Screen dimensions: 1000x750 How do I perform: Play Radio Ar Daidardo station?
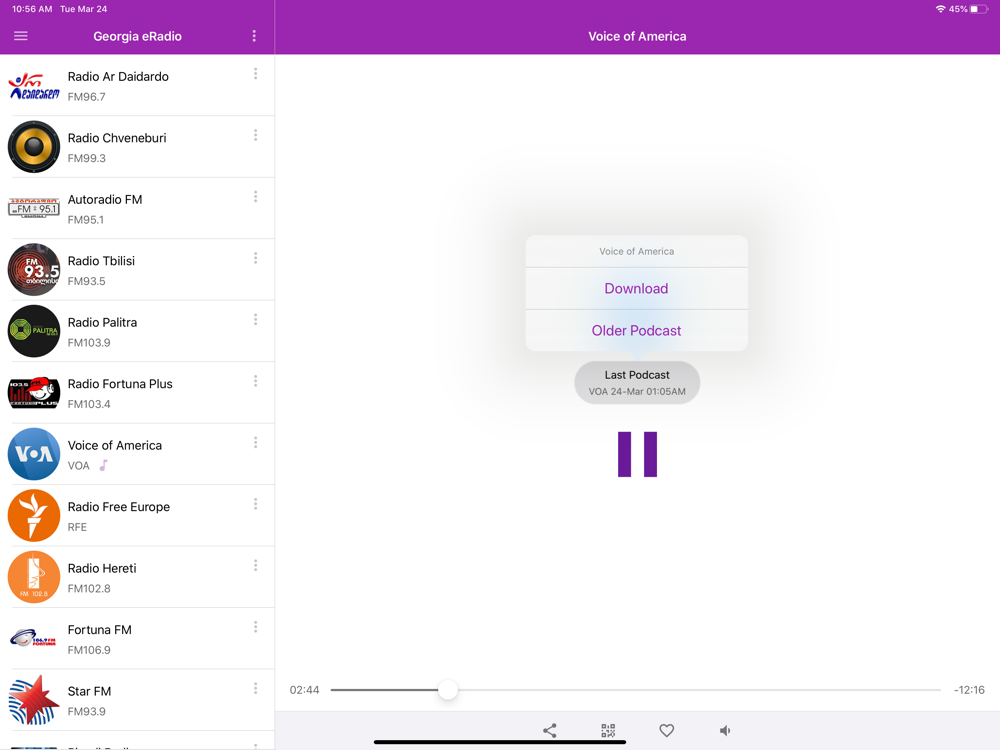(137, 85)
